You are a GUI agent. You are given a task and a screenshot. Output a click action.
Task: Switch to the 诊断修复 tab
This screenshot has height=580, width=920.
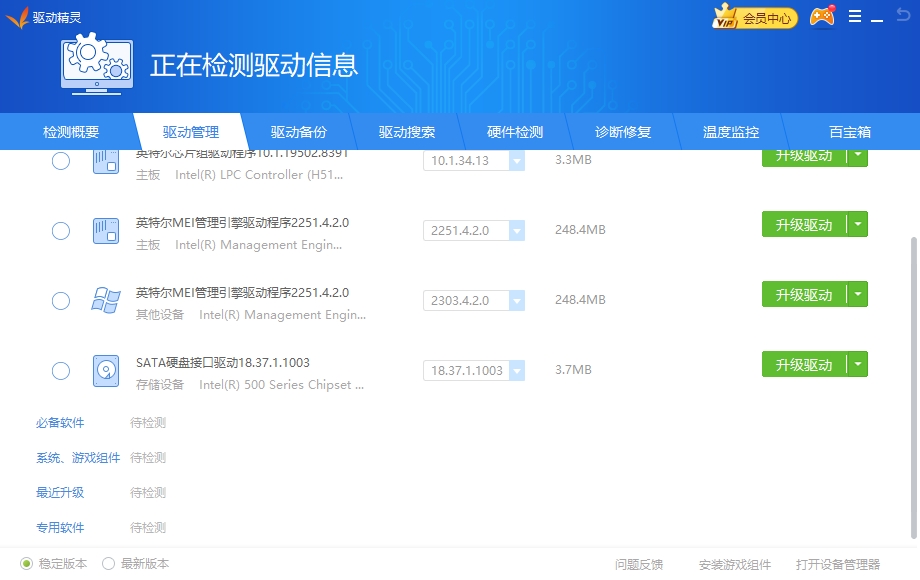coord(623,132)
